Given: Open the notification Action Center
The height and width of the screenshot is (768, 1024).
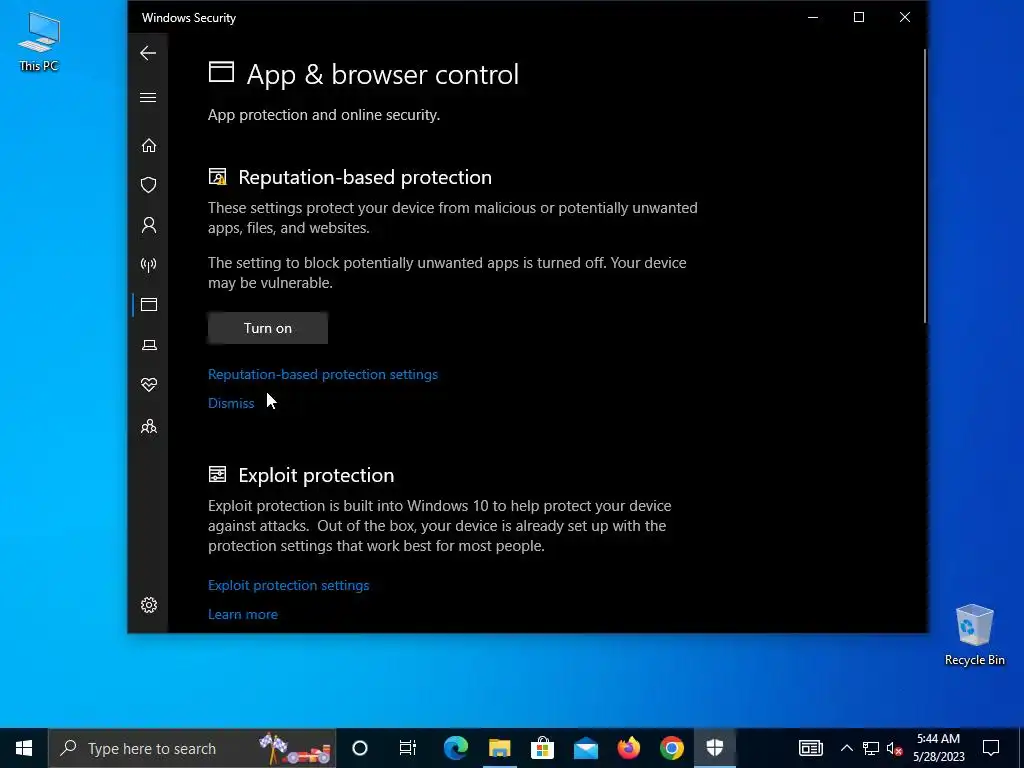Looking at the screenshot, I should (x=991, y=748).
